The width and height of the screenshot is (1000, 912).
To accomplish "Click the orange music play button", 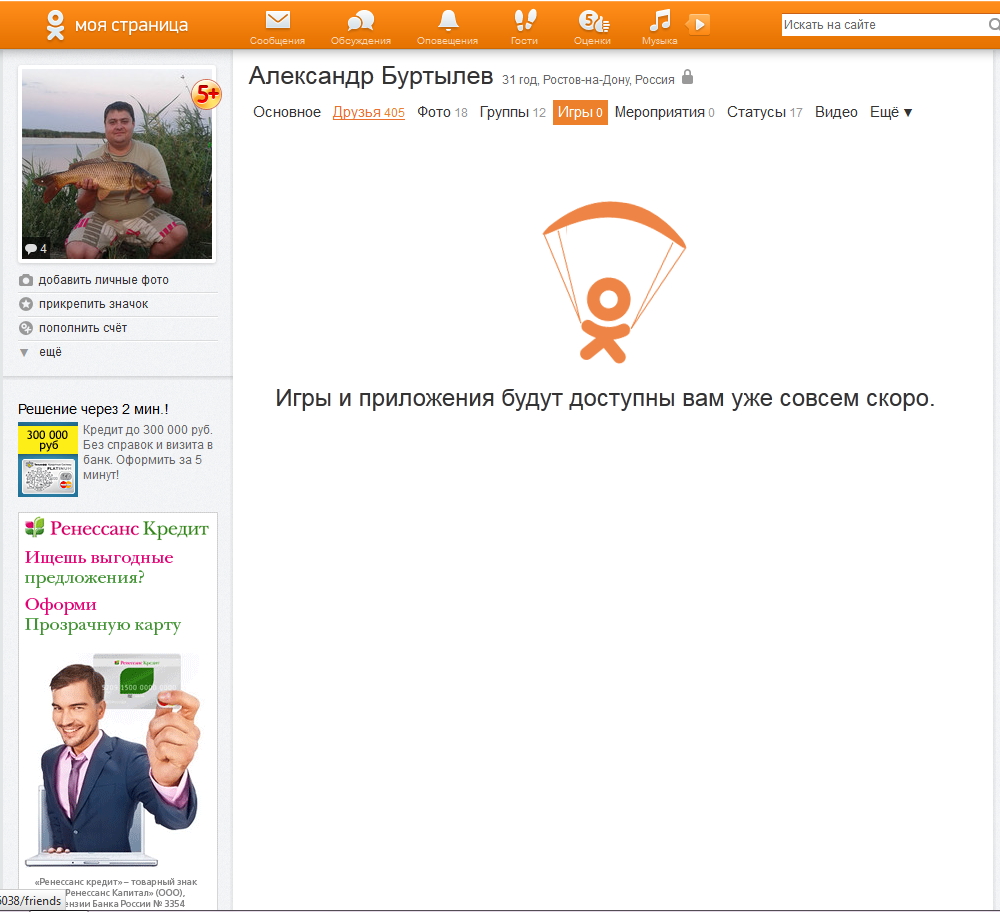I will point(698,25).
